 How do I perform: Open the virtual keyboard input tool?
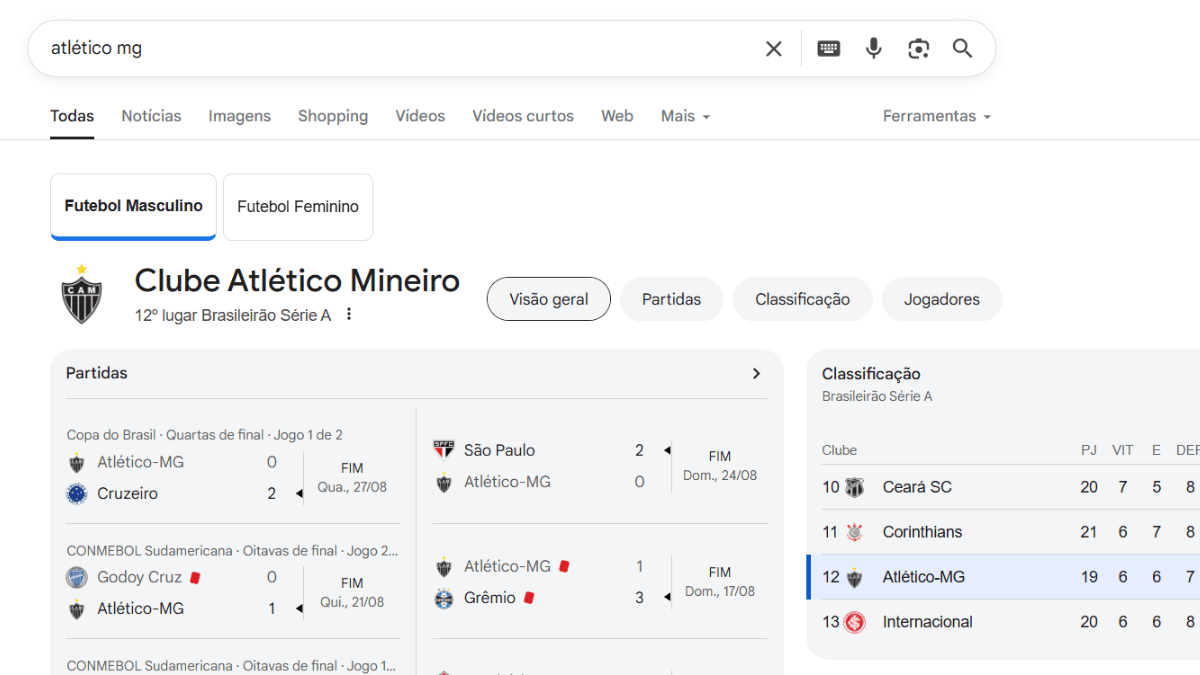pos(828,49)
